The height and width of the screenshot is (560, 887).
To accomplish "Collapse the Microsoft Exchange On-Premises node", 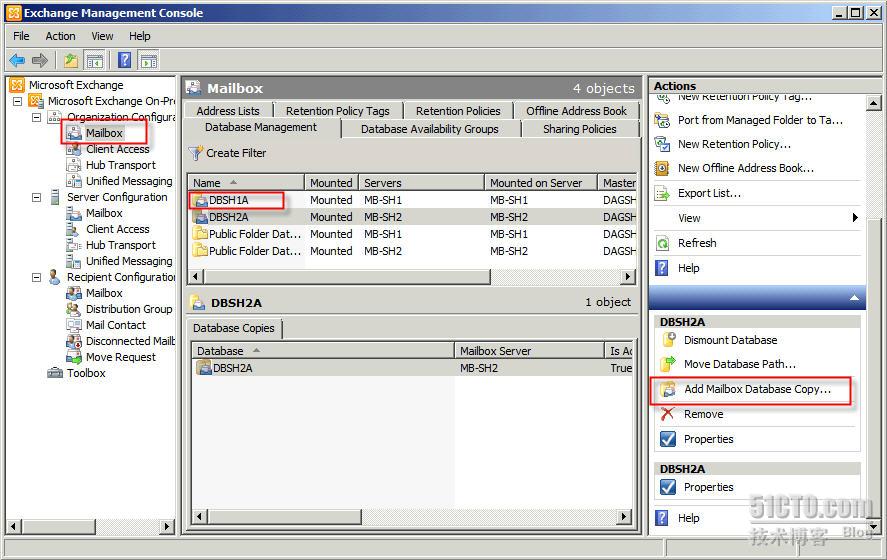I will [18, 102].
